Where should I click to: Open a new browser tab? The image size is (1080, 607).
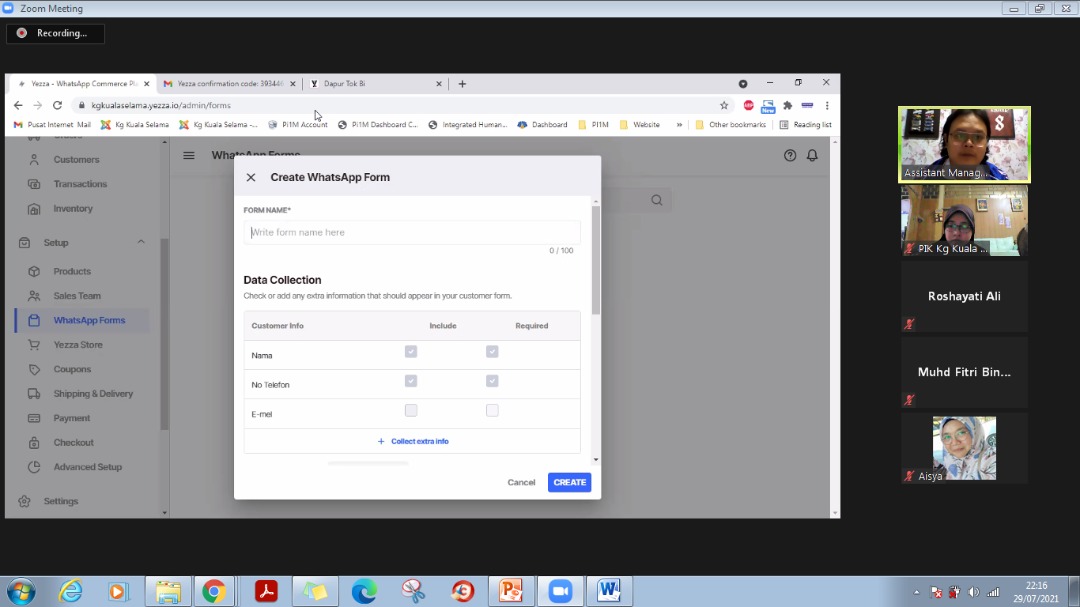(x=462, y=83)
